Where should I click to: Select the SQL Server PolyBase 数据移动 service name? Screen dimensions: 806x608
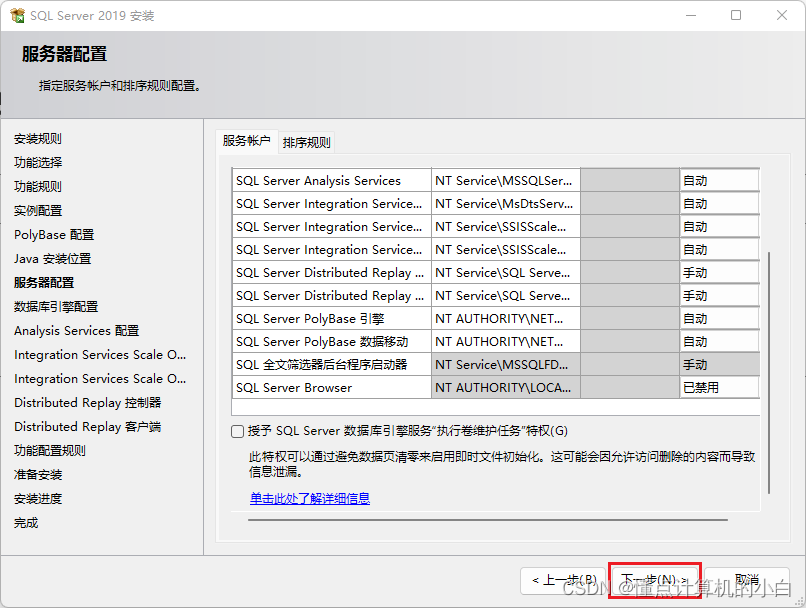pos(332,342)
